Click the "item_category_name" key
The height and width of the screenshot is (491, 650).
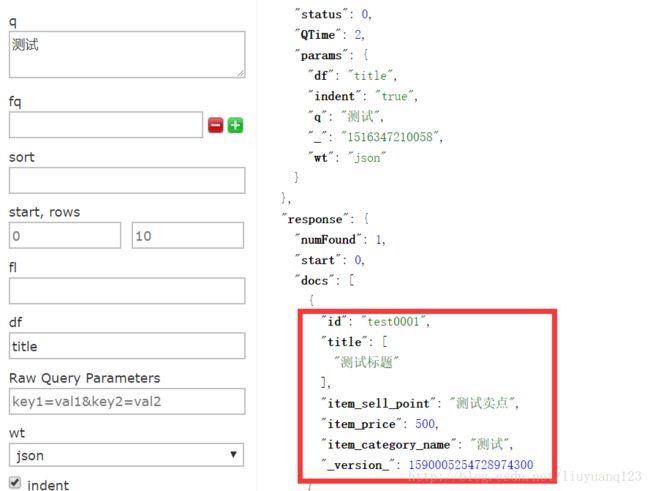pyautogui.click(x=389, y=445)
